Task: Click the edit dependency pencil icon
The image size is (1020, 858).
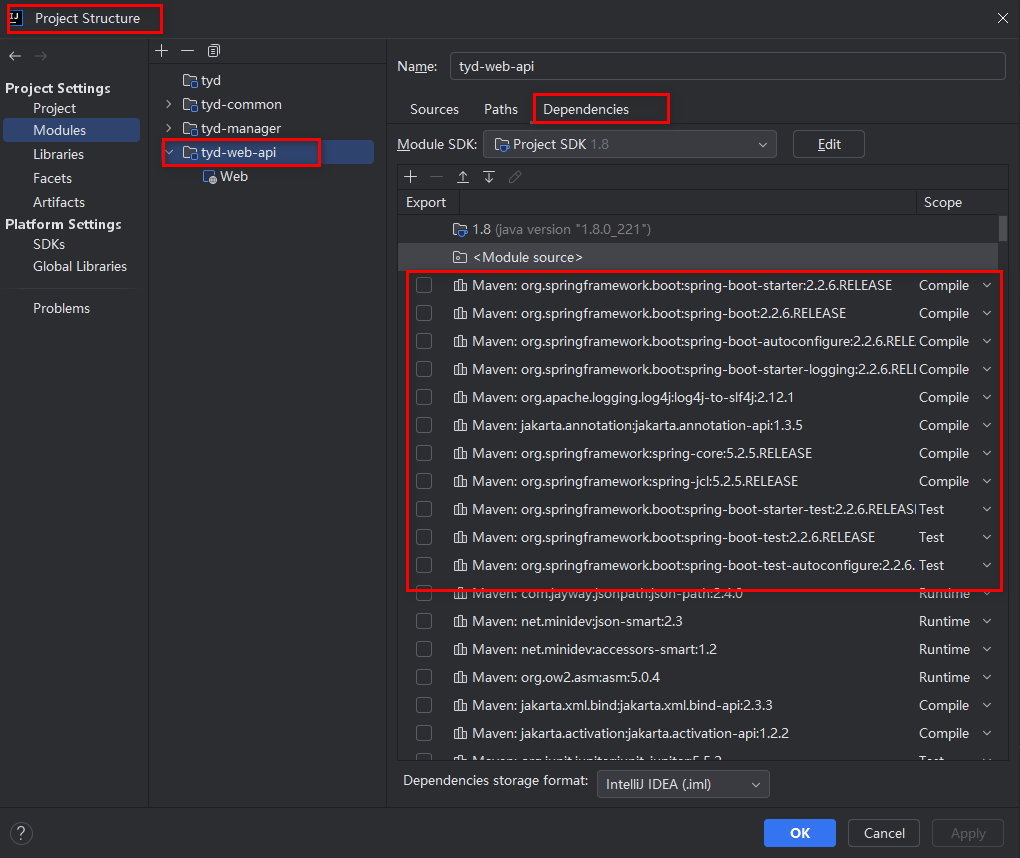Action: [515, 176]
